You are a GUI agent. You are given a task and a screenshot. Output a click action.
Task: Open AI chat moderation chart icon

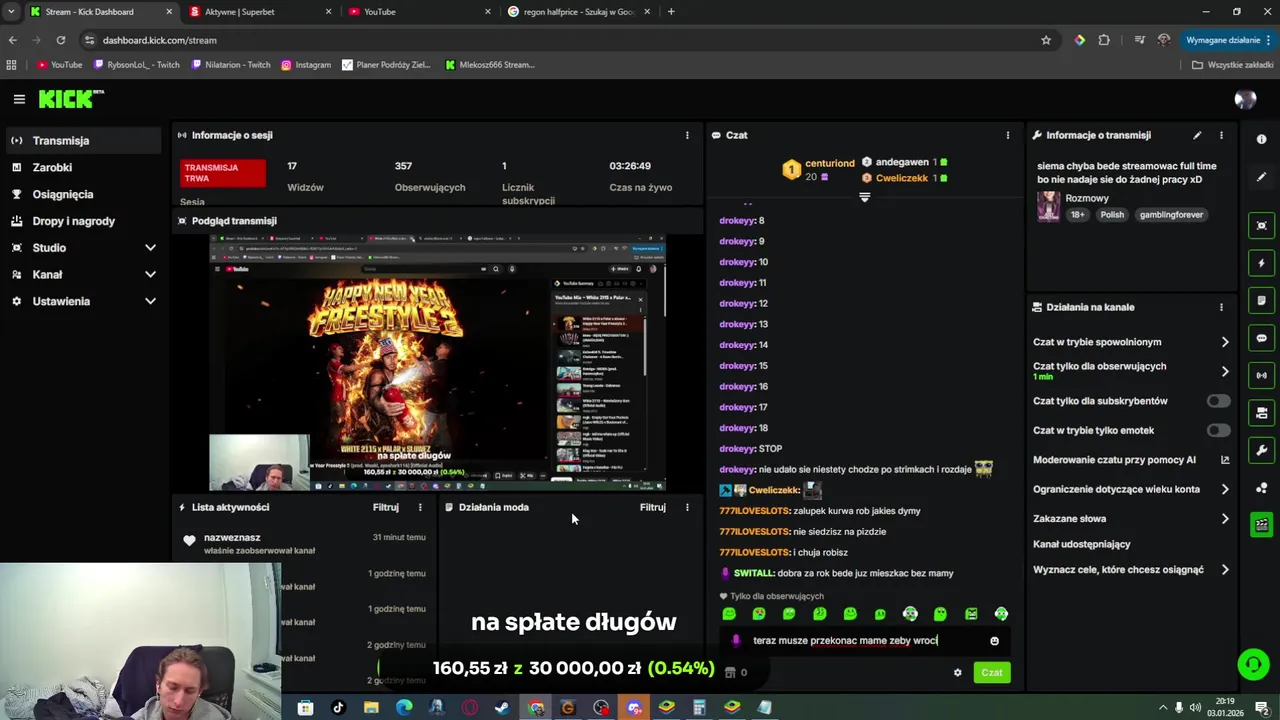coord(1225,460)
